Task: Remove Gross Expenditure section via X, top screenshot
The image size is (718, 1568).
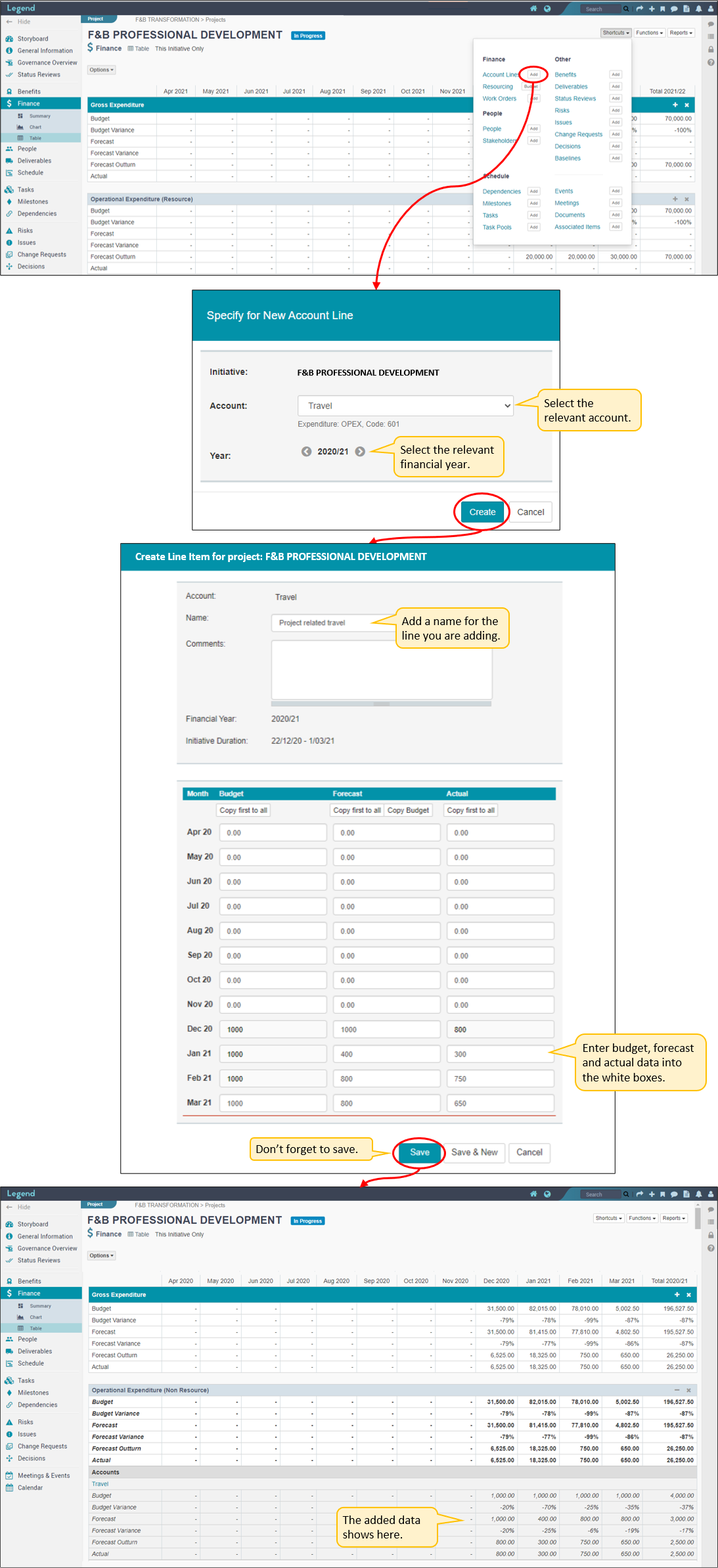Action: (686, 105)
